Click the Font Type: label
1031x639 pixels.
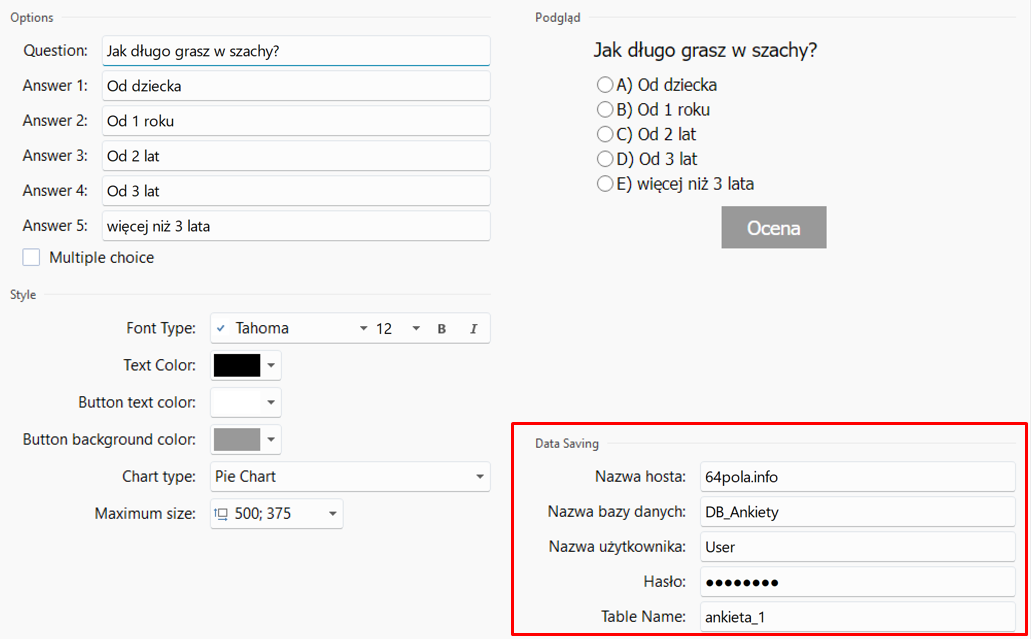click(x=161, y=328)
